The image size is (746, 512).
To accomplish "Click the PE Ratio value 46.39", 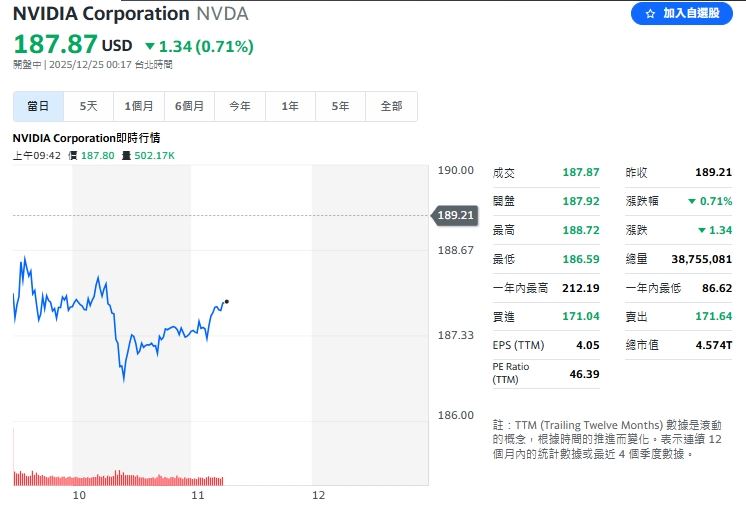I will coord(584,374).
